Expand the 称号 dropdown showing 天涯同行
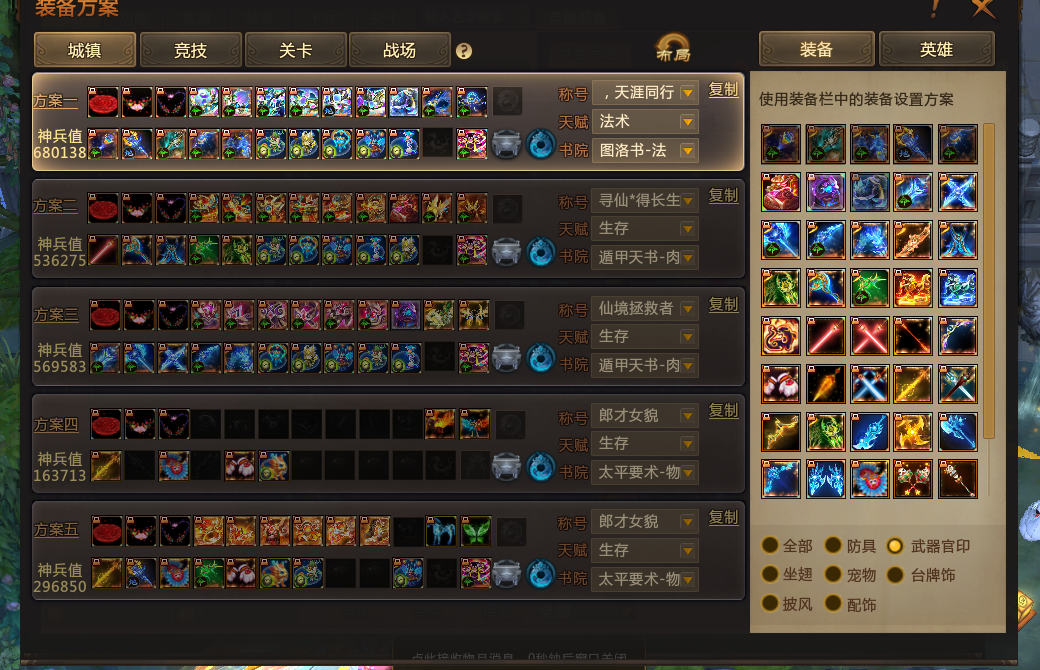Viewport: 1040px width, 670px height. 645,93
